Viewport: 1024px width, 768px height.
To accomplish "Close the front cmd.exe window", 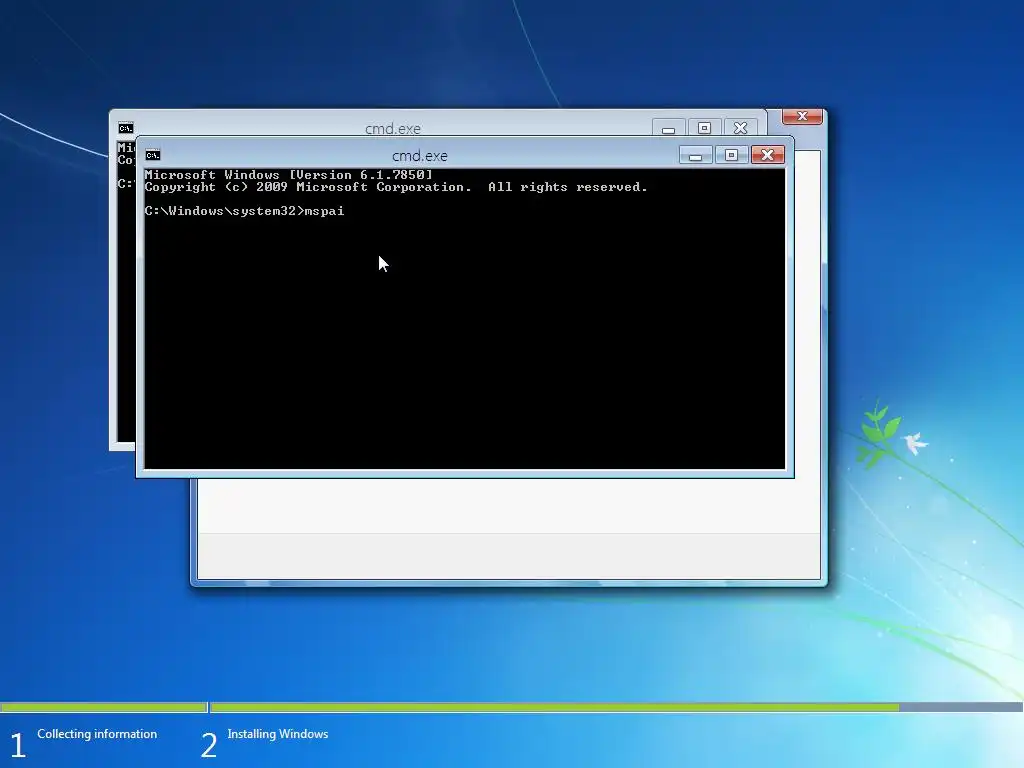I will (x=767, y=155).
